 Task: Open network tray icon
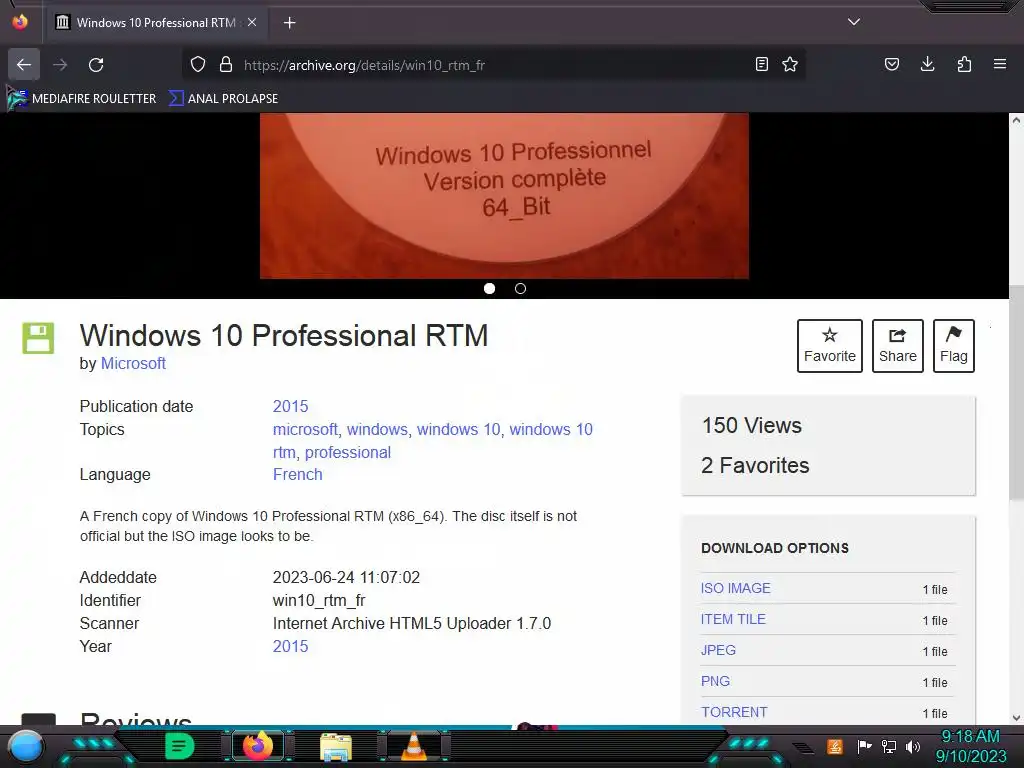(x=889, y=746)
